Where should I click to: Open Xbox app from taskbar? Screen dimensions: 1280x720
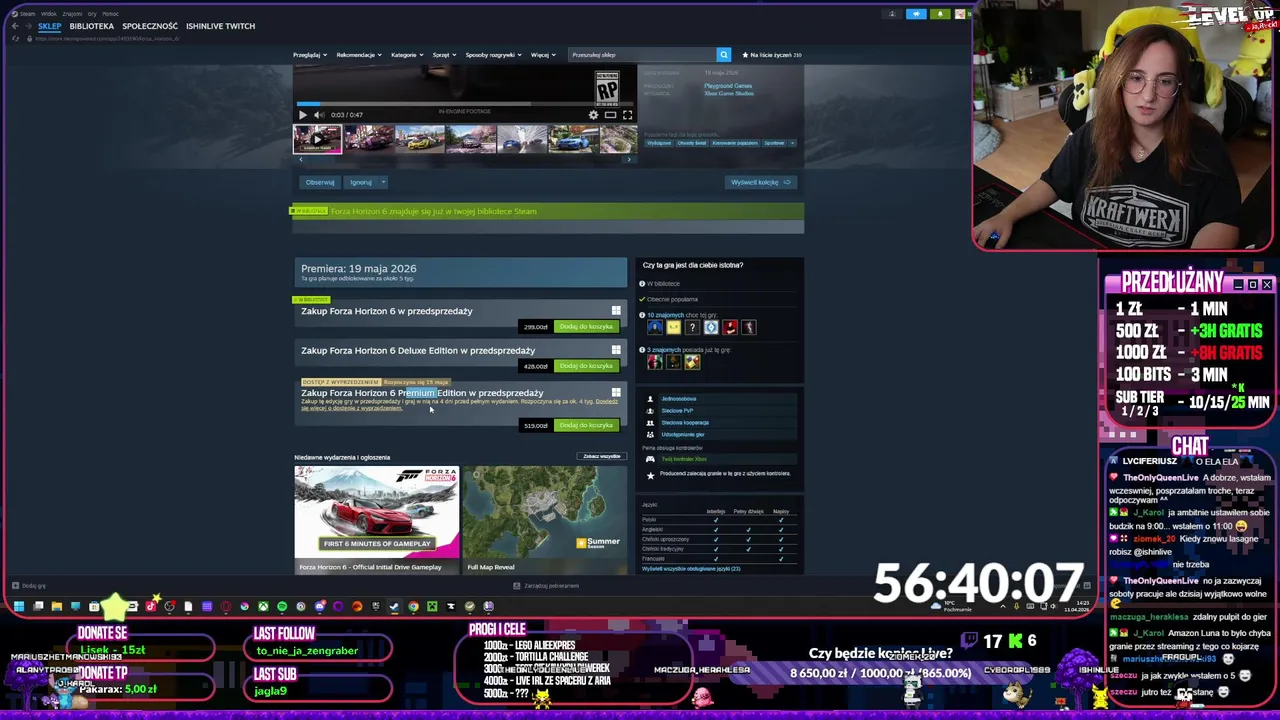tap(263, 606)
